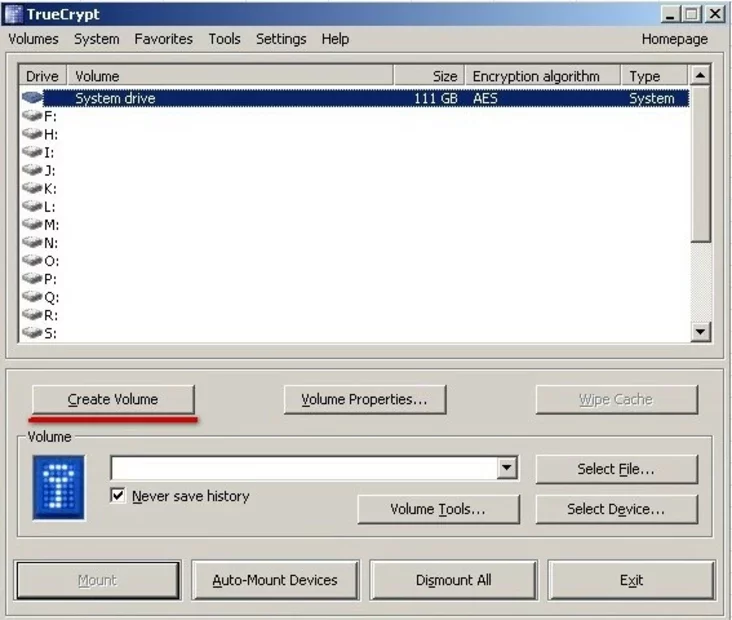Select the K: drive slot icon
The width and height of the screenshot is (732, 620).
(x=32, y=188)
